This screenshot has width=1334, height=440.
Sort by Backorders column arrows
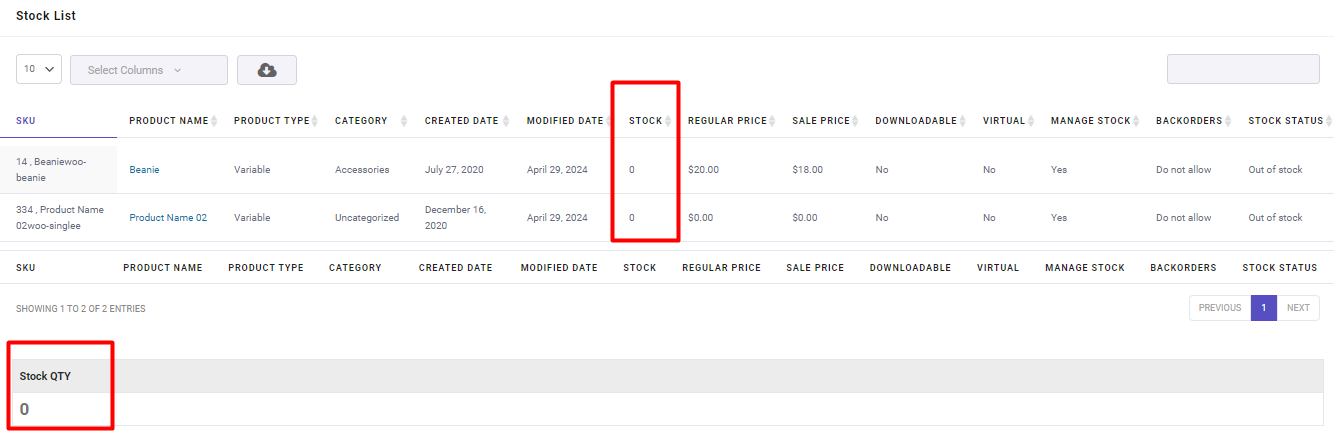point(1228,121)
